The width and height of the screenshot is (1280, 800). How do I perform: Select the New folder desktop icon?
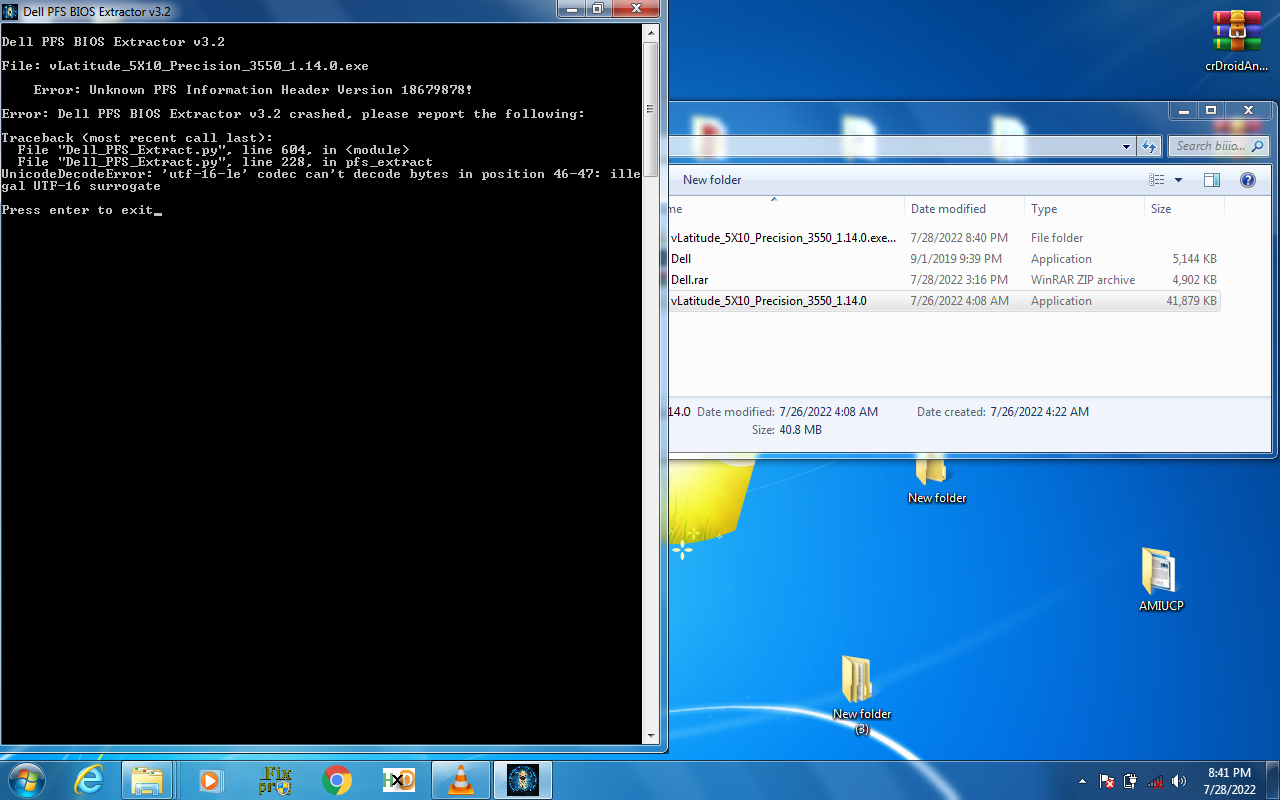click(x=937, y=480)
